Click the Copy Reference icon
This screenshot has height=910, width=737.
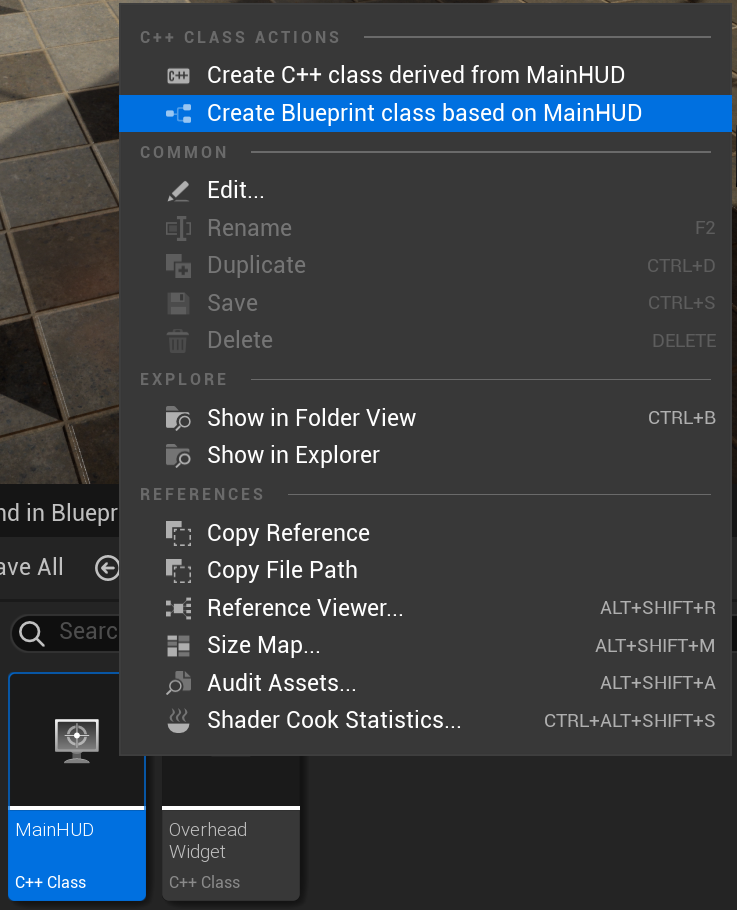click(178, 533)
